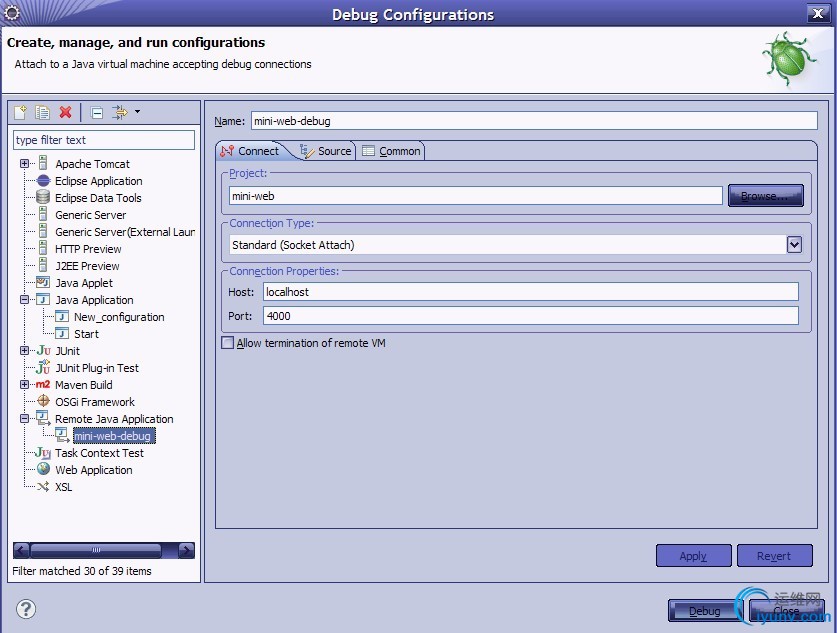
Task: Select the OSGi Framework configuration type
Action: point(94,402)
